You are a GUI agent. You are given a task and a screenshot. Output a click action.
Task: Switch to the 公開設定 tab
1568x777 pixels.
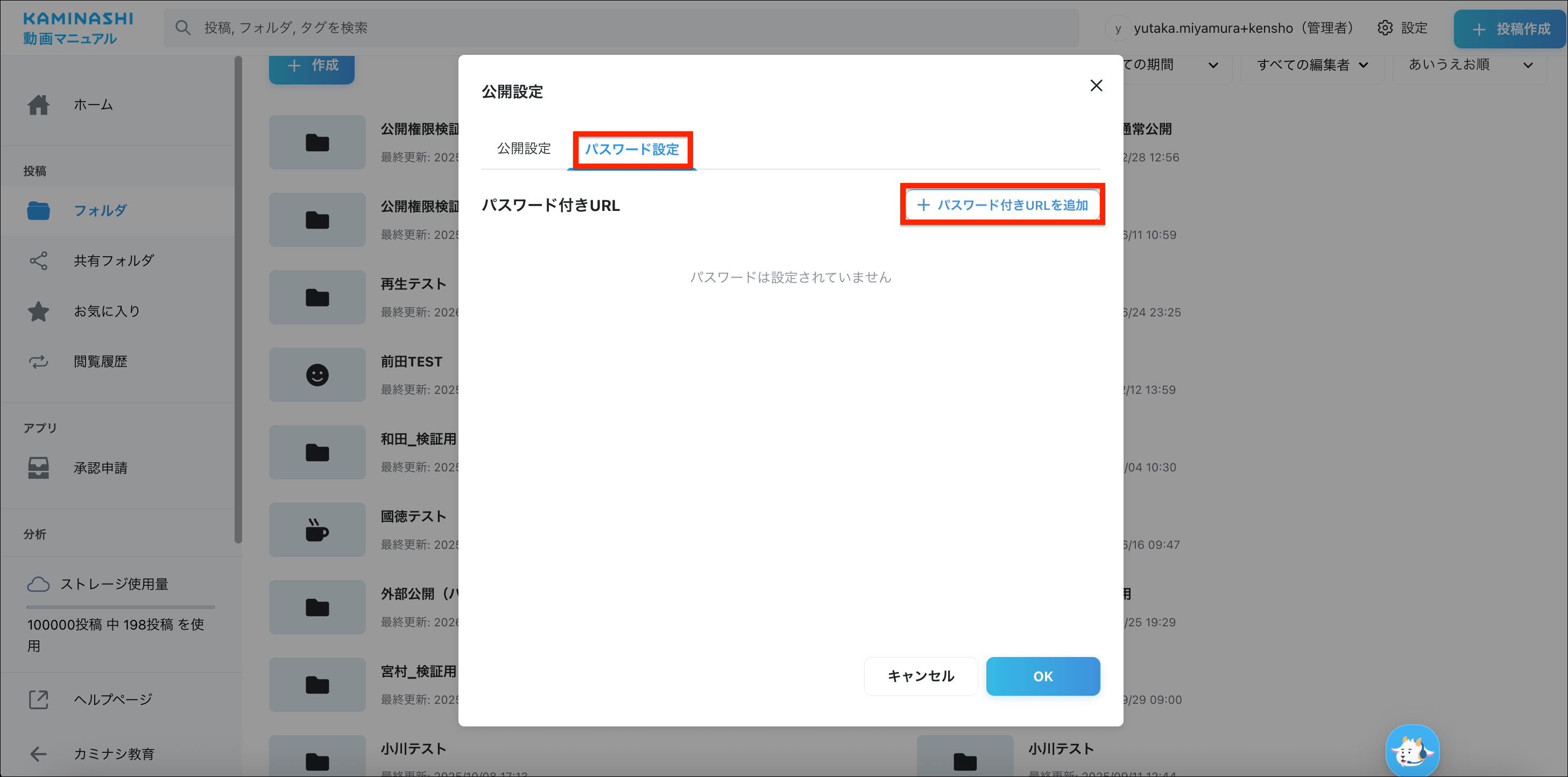pos(524,149)
